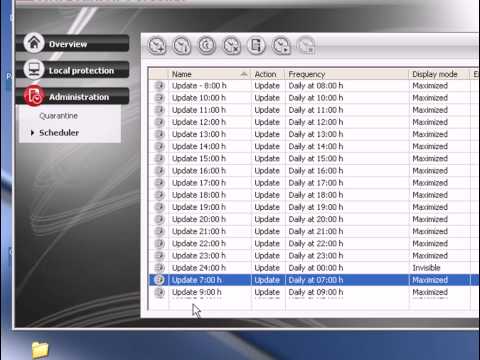Select the job named Update 13:00 h
The height and width of the screenshot is (360, 480).
(x=199, y=134)
